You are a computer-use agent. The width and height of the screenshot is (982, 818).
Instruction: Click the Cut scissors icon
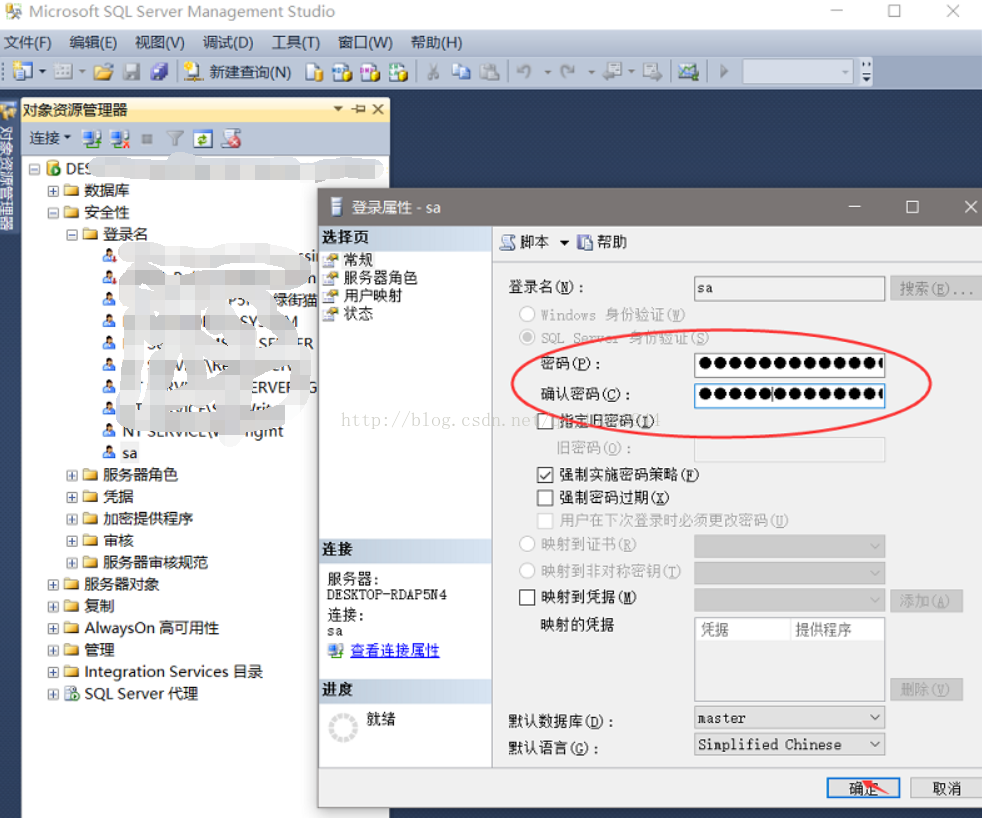(433, 72)
